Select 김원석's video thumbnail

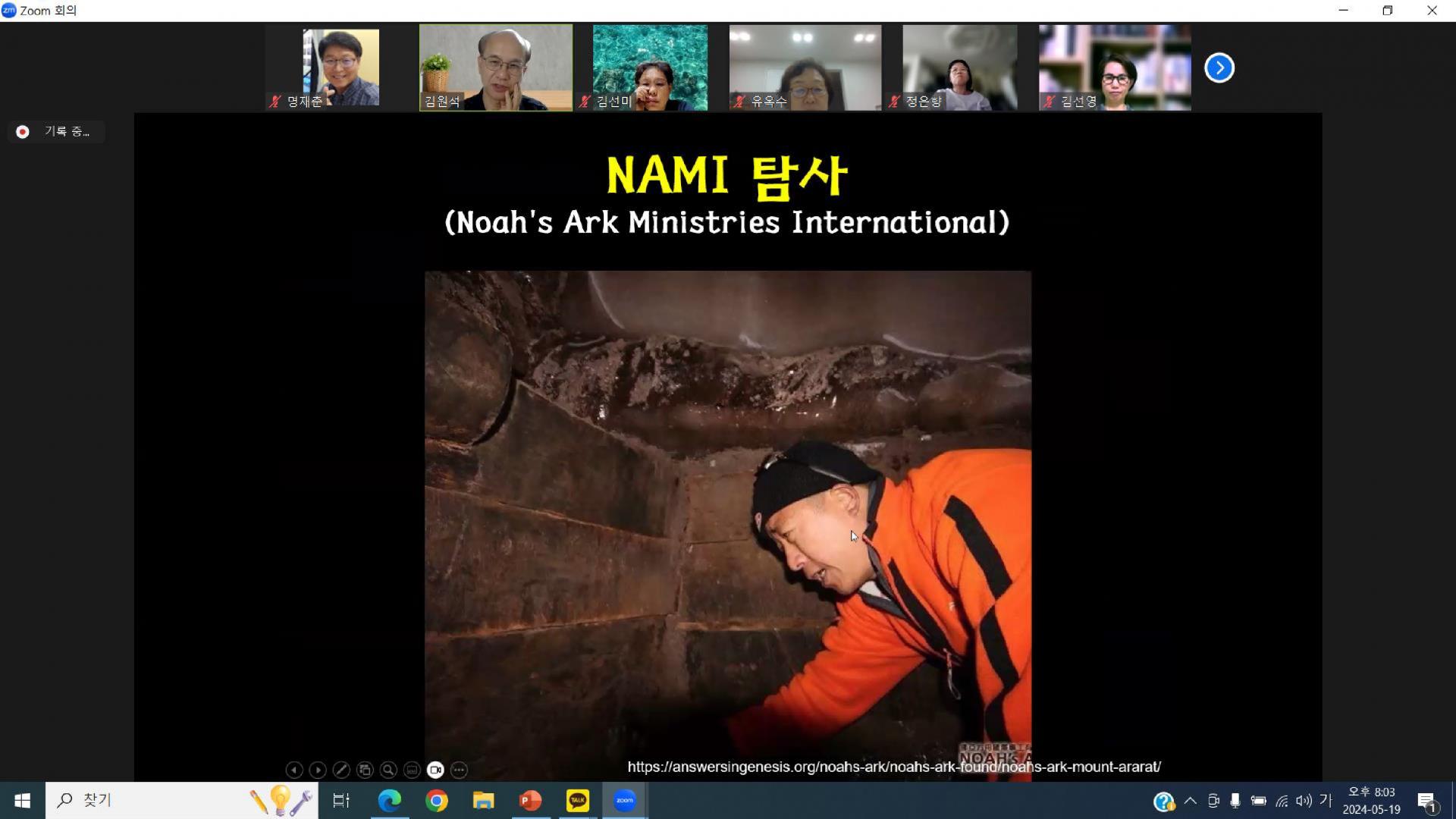point(496,67)
